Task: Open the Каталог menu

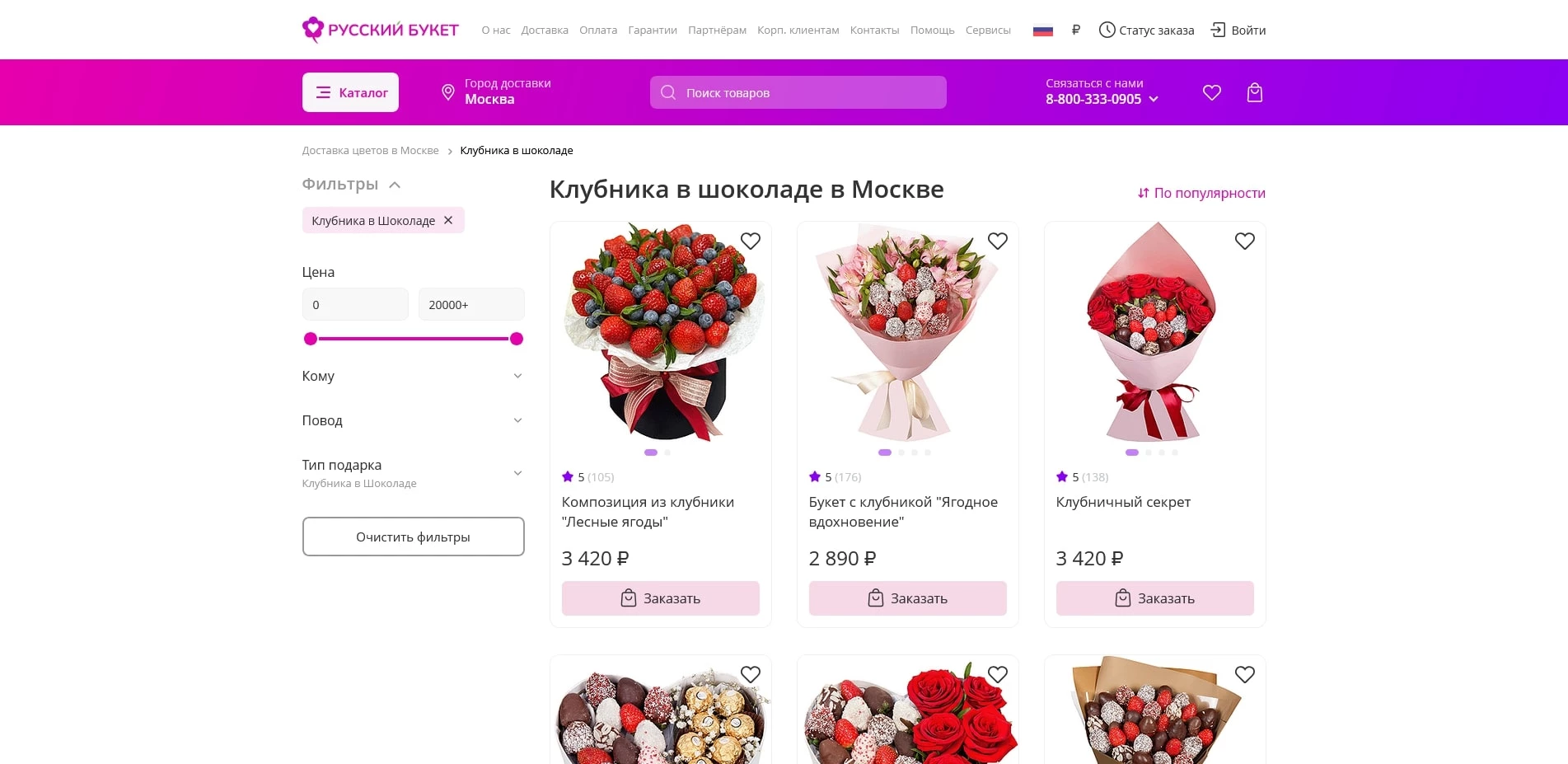Action: click(351, 92)
